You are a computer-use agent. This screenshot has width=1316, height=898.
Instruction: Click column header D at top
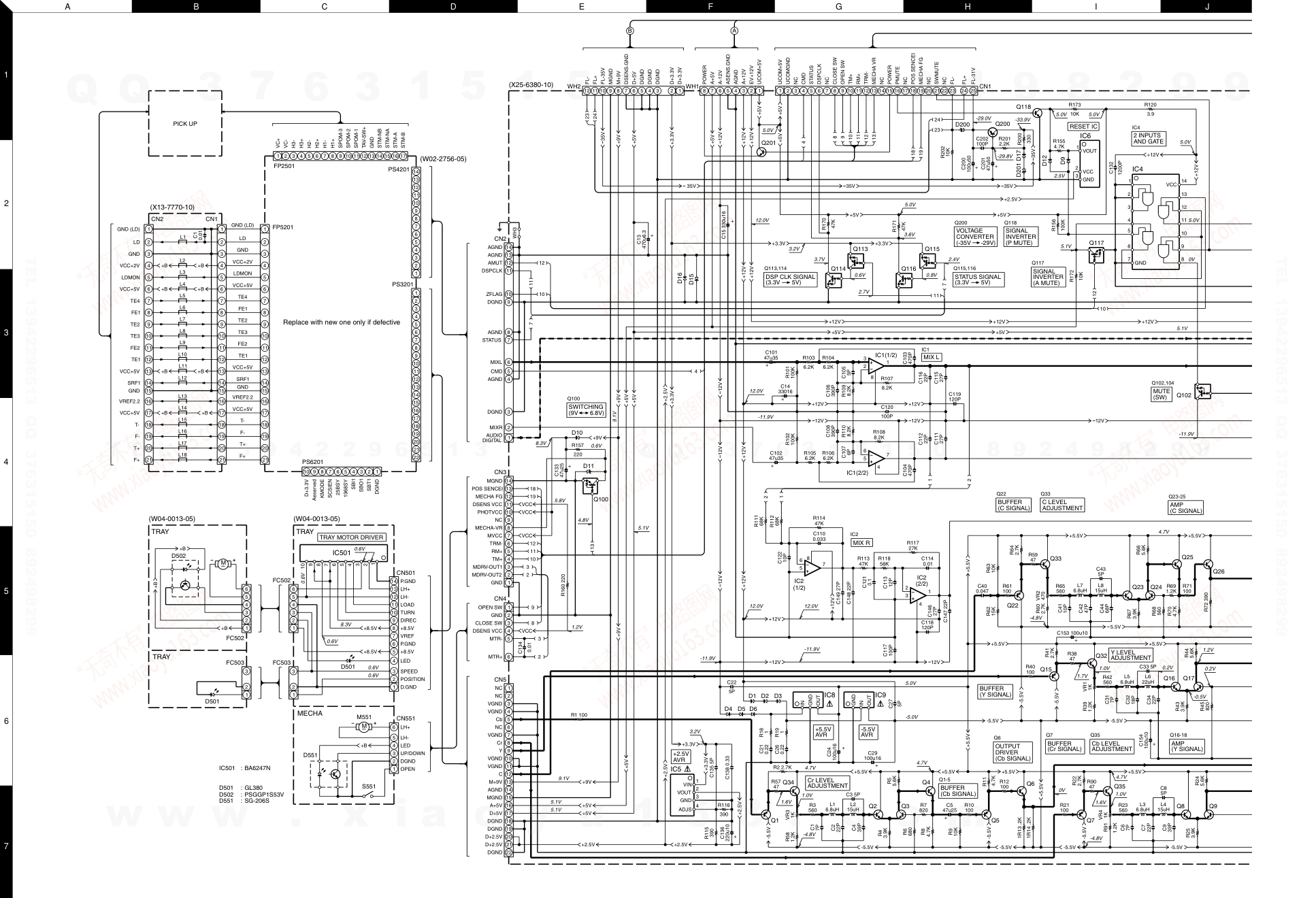pyautogui.click(x=453, y=6)
